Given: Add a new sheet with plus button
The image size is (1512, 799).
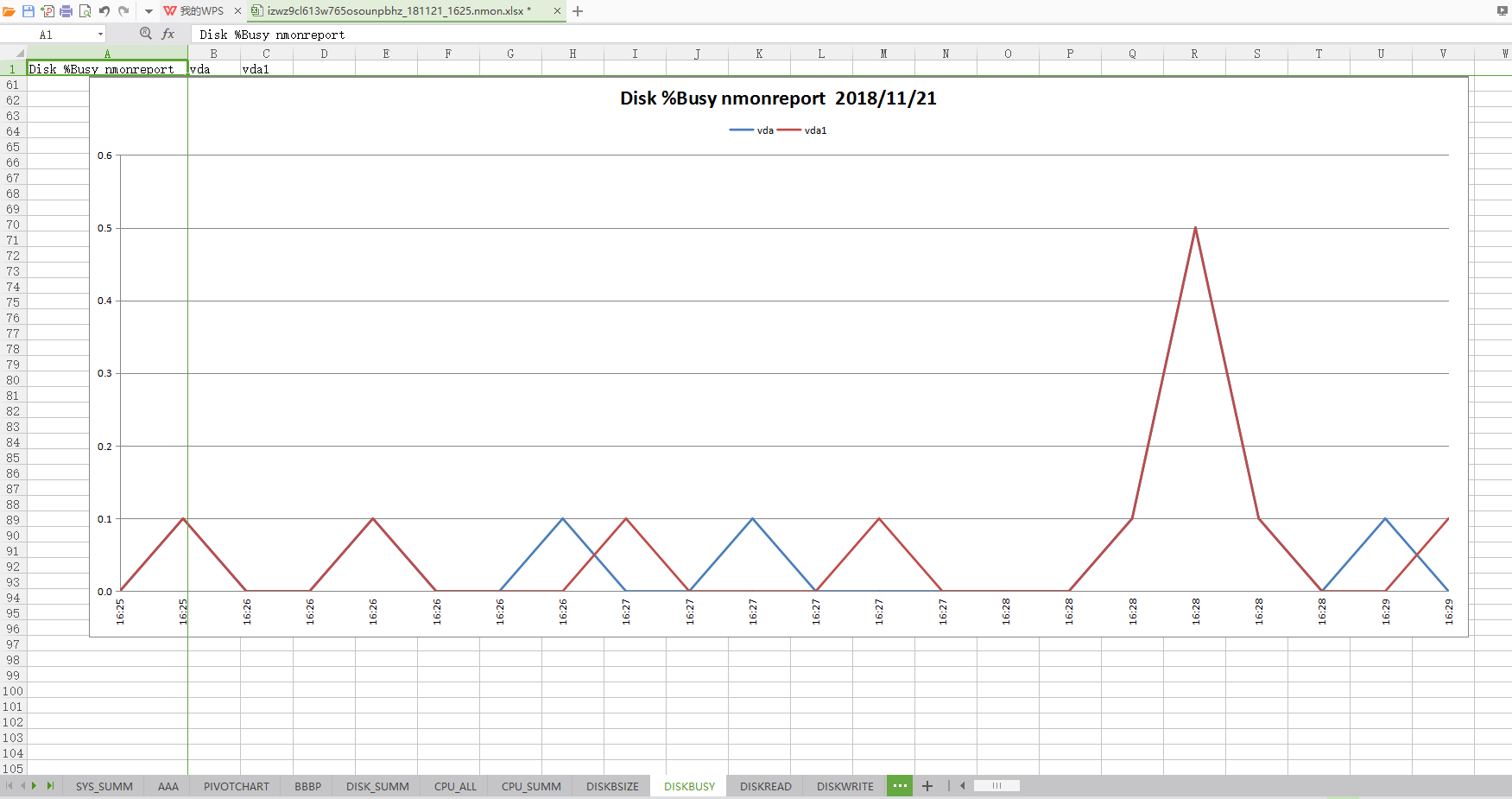Looking at the screenshot, I should pyautogui.click(x=927, y=786).
